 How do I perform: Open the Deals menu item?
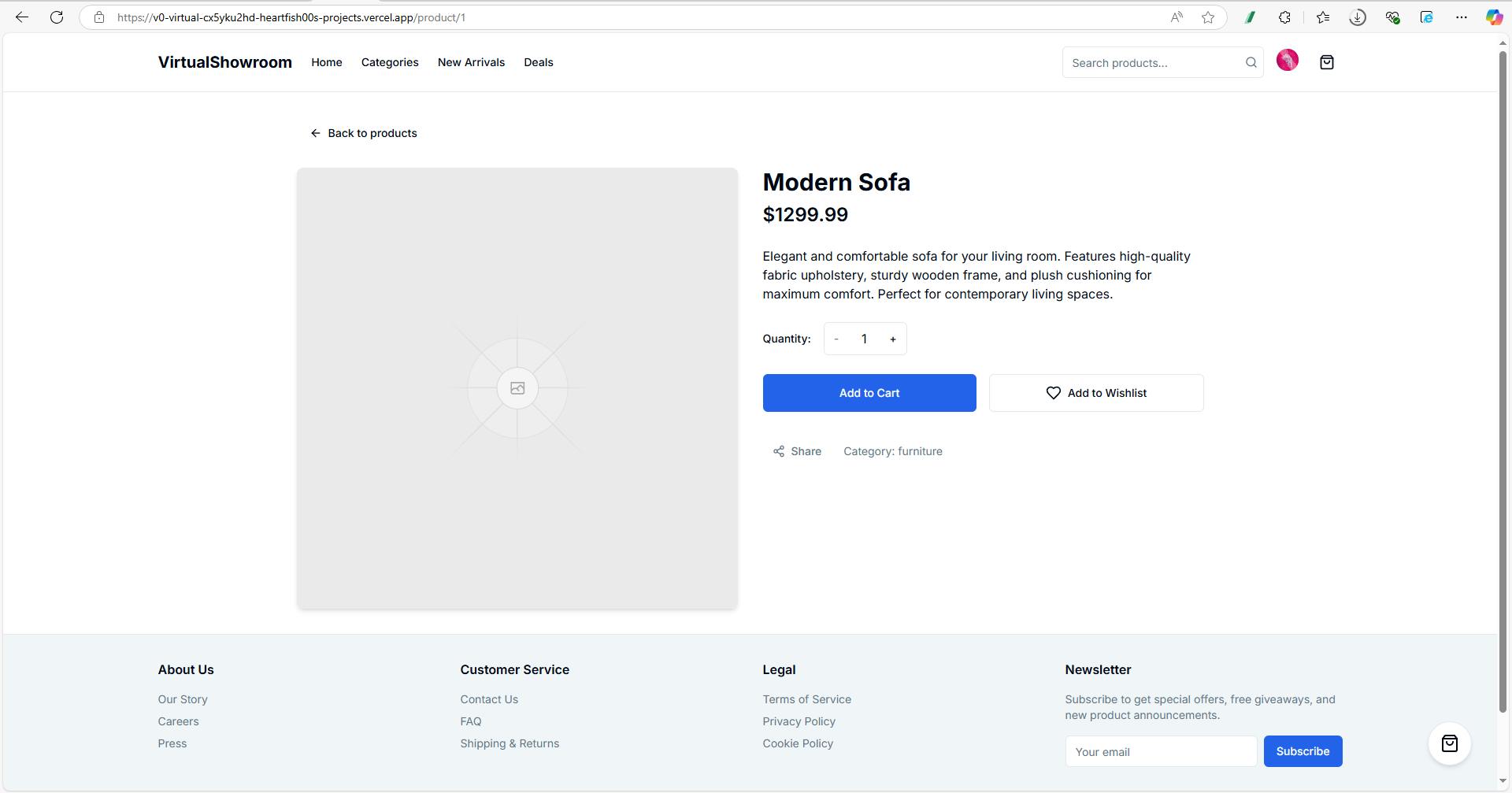[x=539, y=62]
